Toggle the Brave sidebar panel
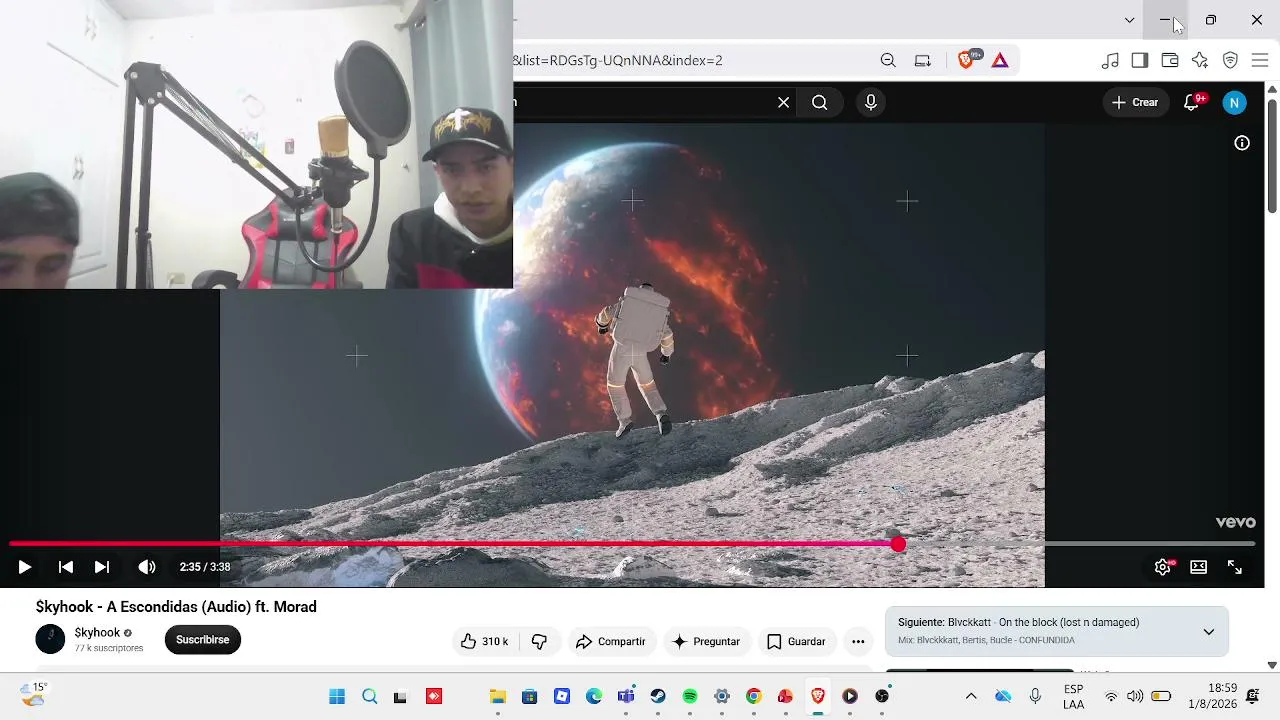This screenshot has width=1280, height=720. tap(1140, 60)
